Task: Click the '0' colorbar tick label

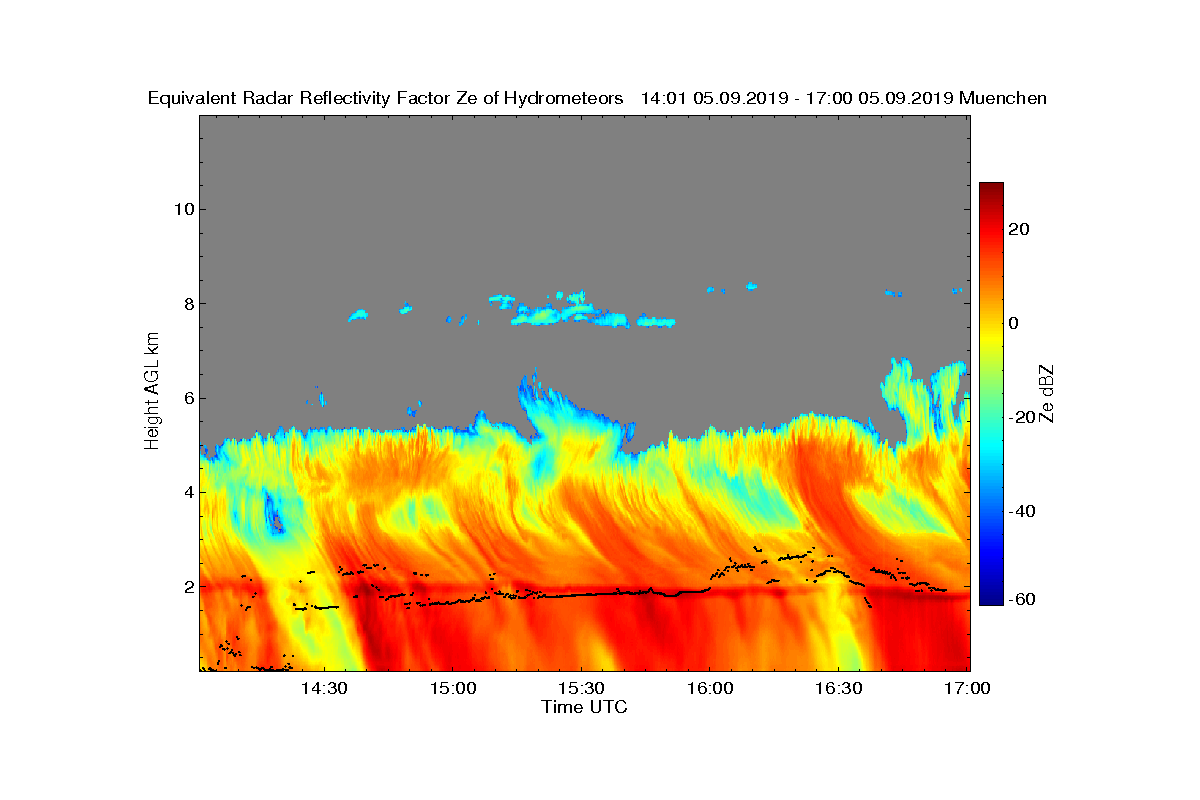Action: pos(1015,323)
